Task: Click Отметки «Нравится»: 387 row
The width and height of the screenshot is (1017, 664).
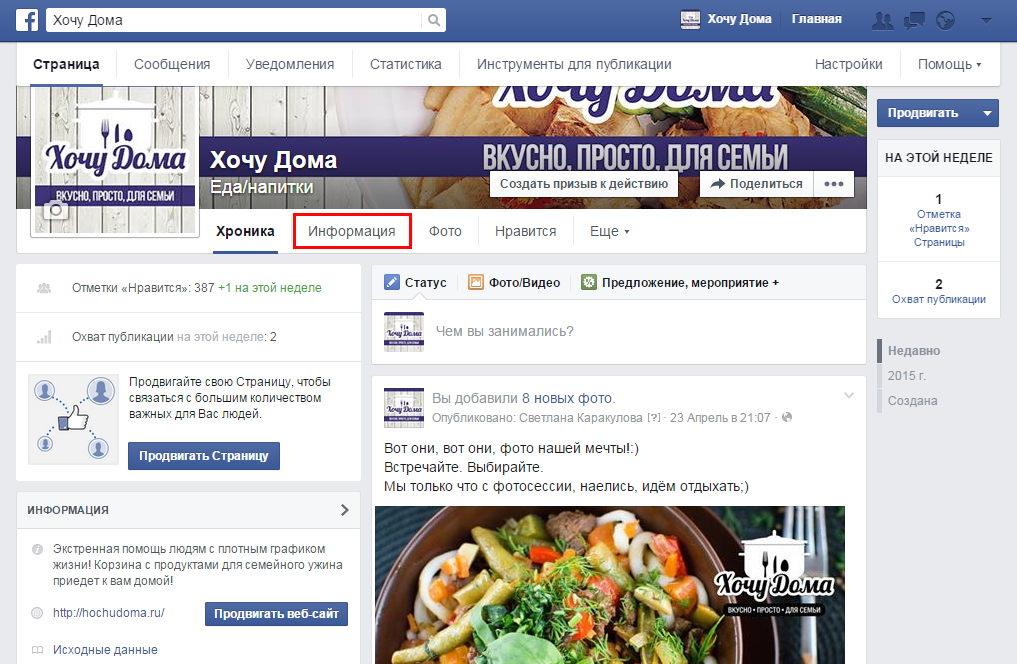Action: [x=188, y=288]
